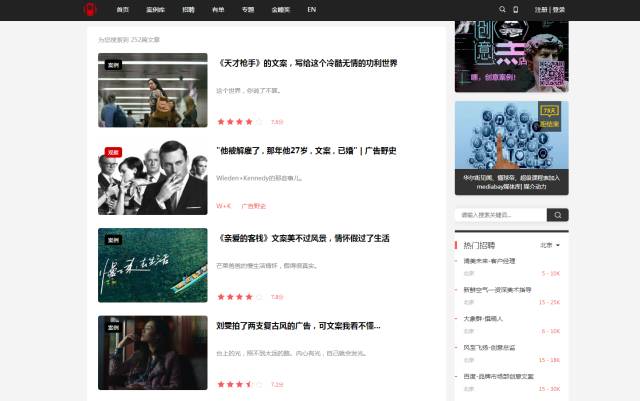640x401 pixels.
Task: Click star rating of 天才枪手 article
Action: pyautogui.click(x=240, y=122)
